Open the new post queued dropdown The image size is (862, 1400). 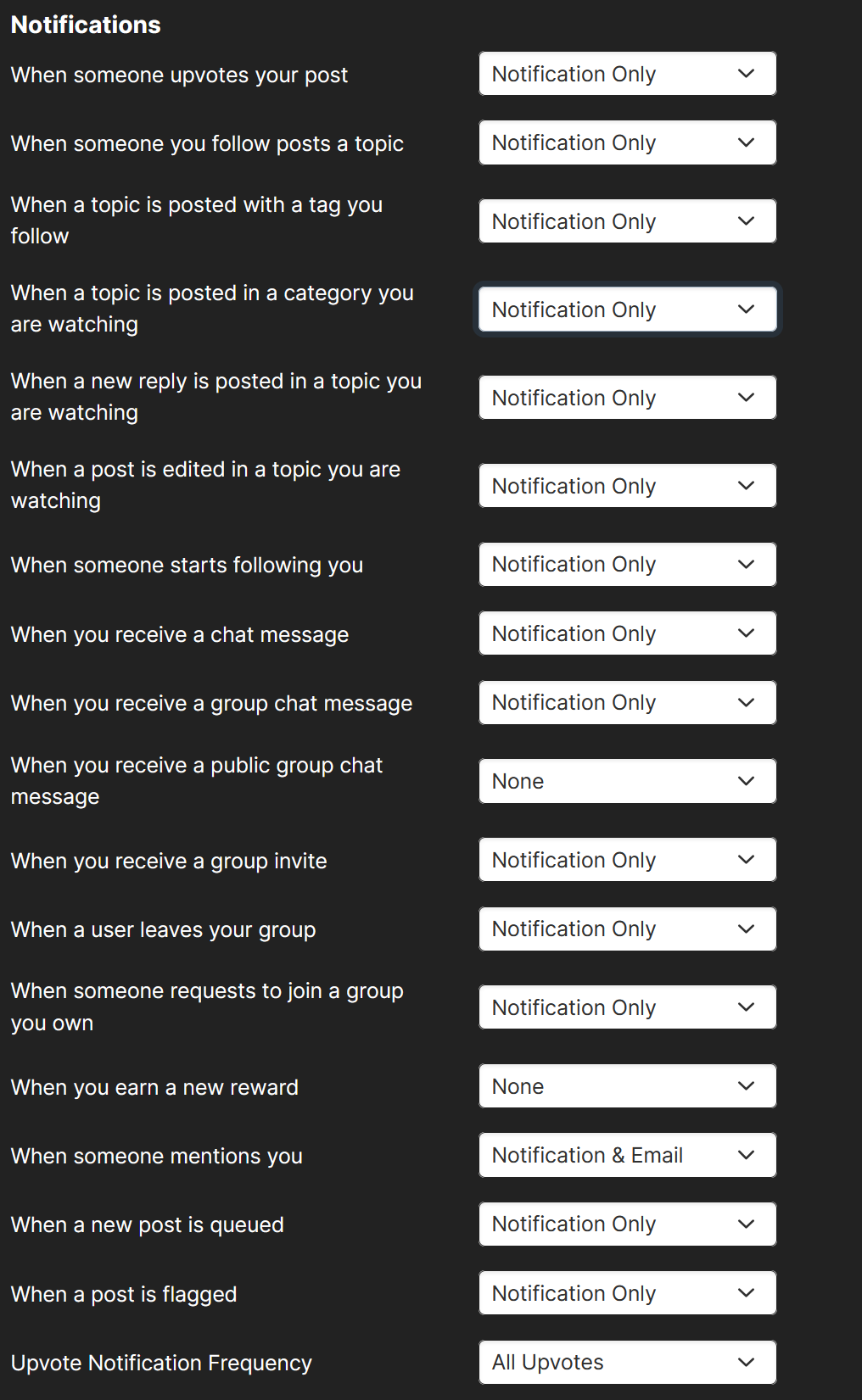coord(627,1224)
